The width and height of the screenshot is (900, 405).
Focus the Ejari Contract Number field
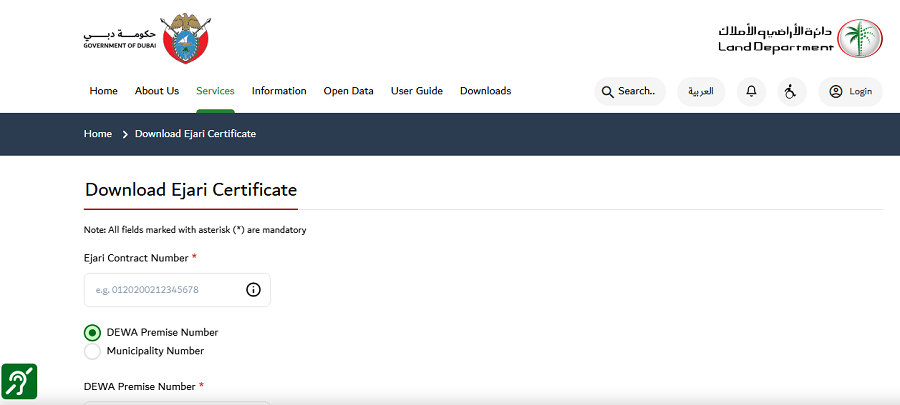tap(163, 290)
